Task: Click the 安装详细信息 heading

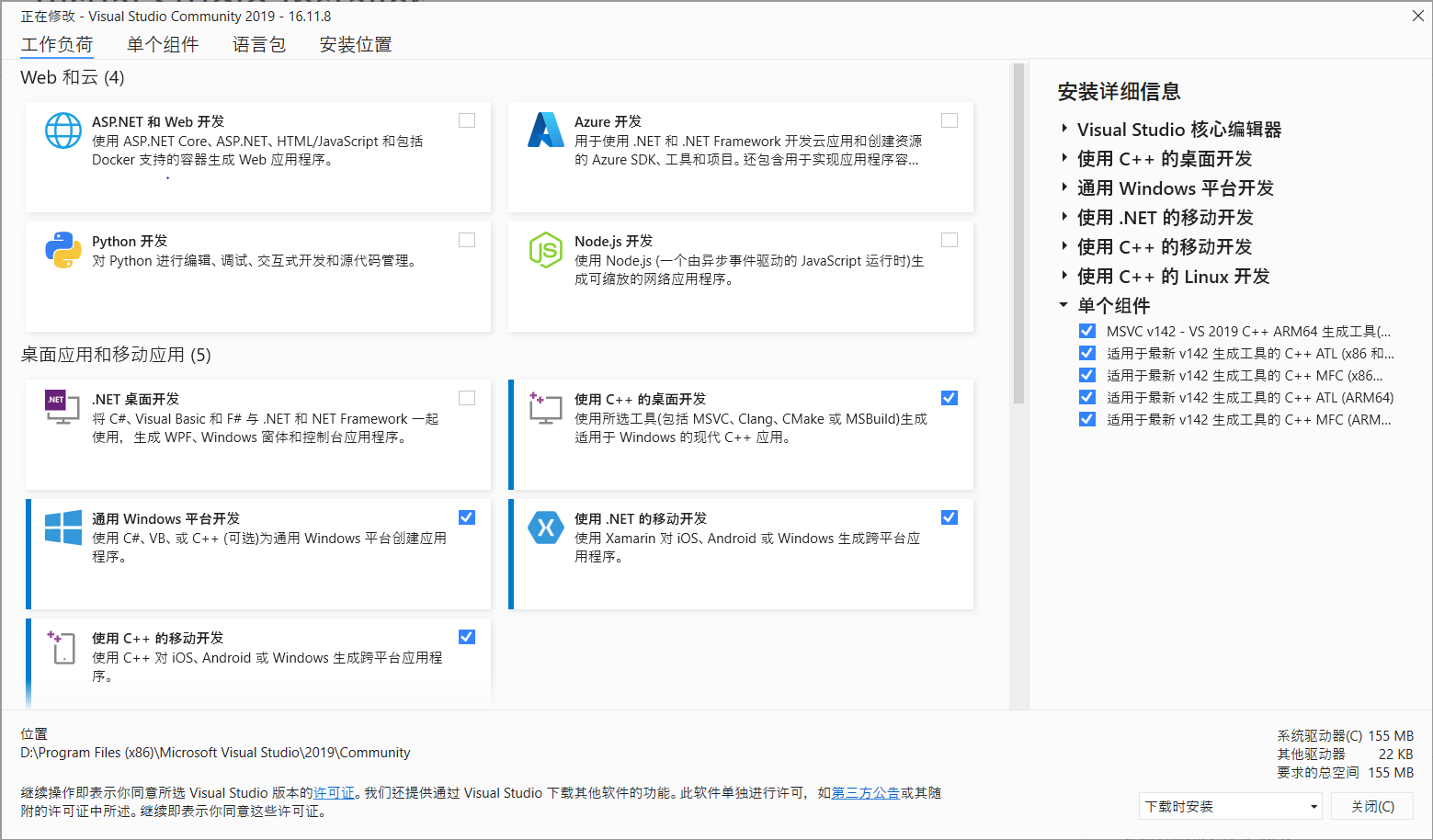Action: (x=1119, y=91)
